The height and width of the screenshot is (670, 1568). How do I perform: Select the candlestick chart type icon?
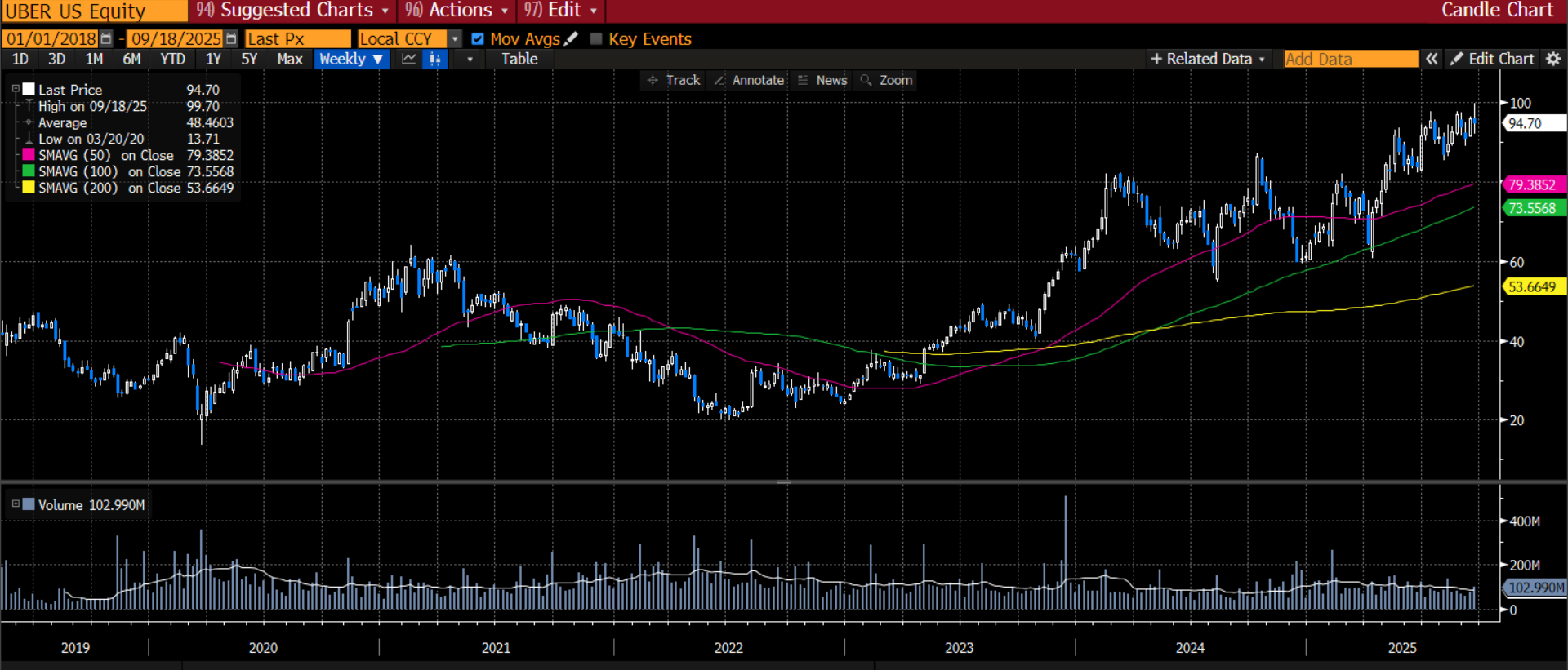coord(435,59)
